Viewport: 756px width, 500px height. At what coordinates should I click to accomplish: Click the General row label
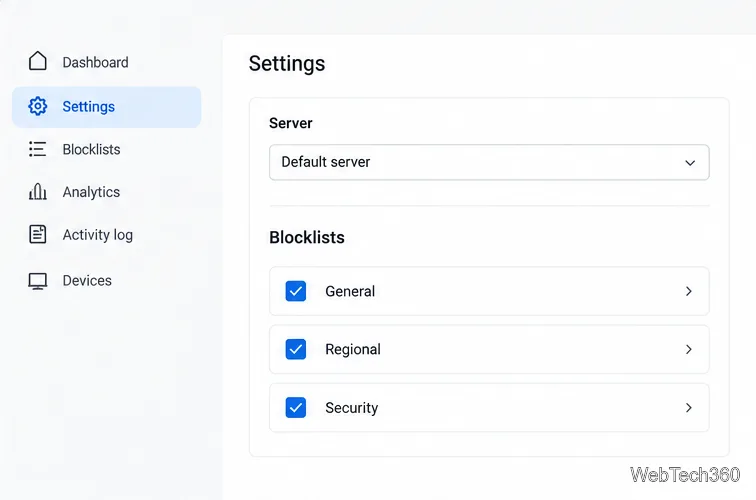350,291
